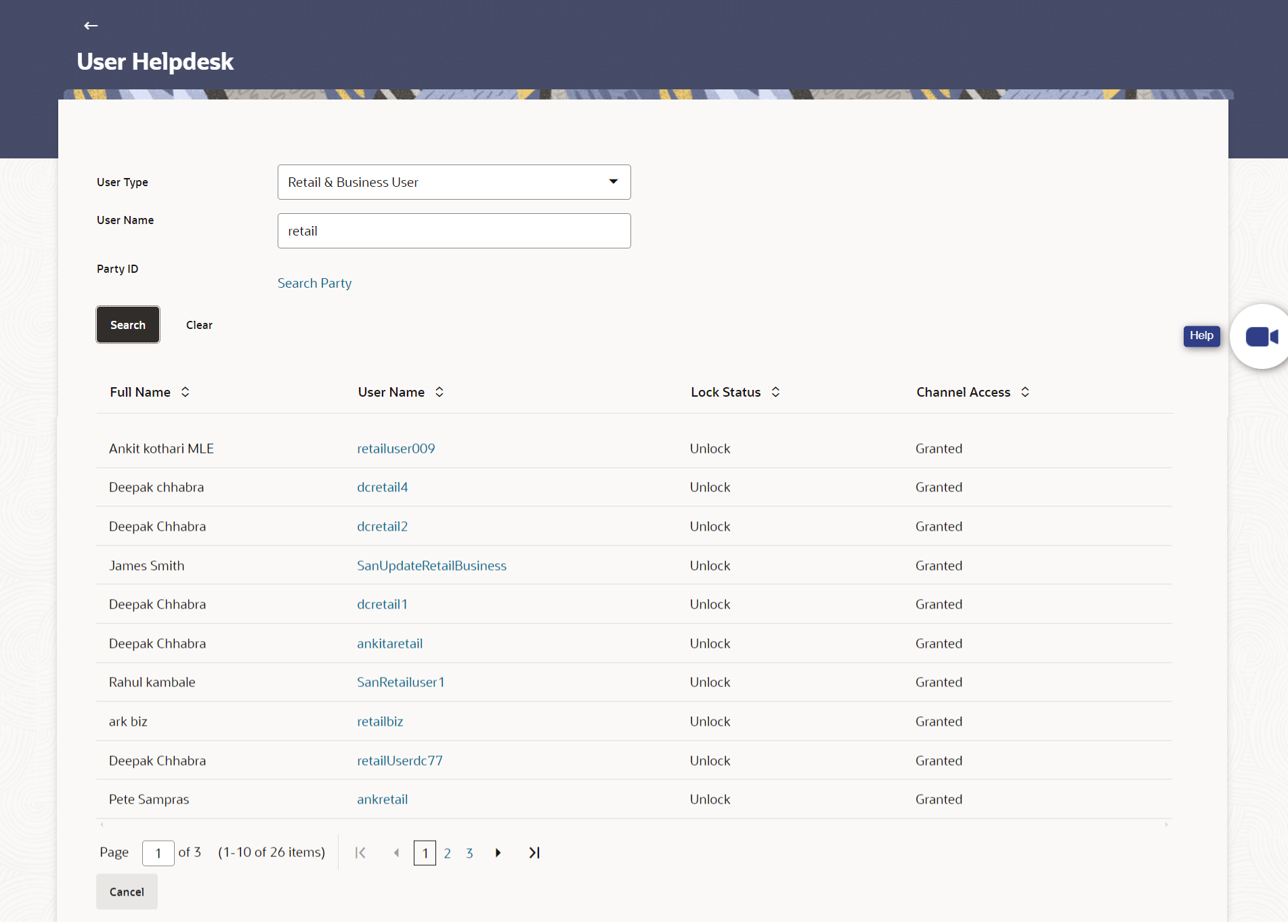Viewport: 1288px width, 924px height.
Task: Jump to the first results page
Action: point(360,853)
